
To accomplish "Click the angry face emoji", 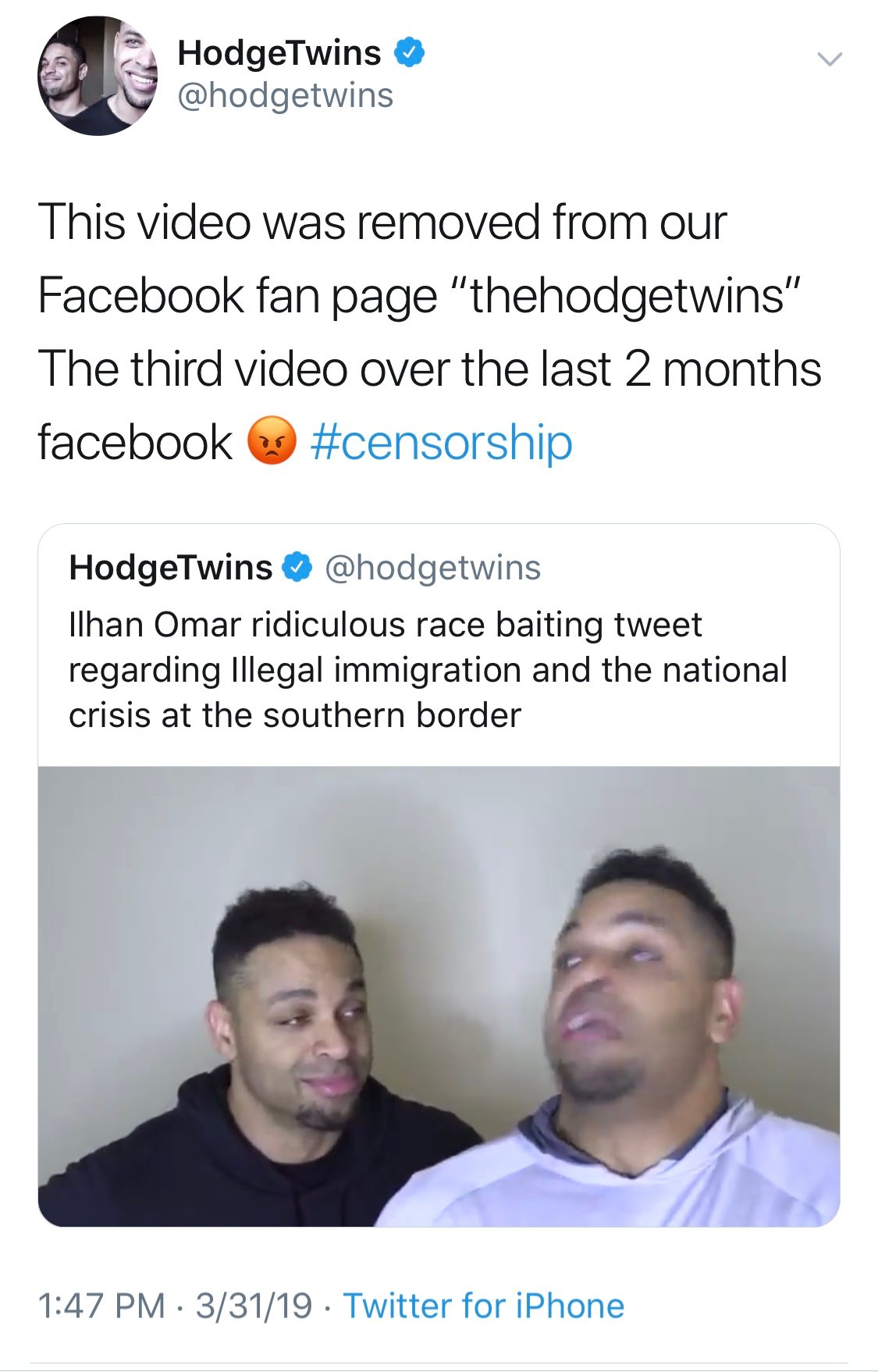I will point(272,440).
